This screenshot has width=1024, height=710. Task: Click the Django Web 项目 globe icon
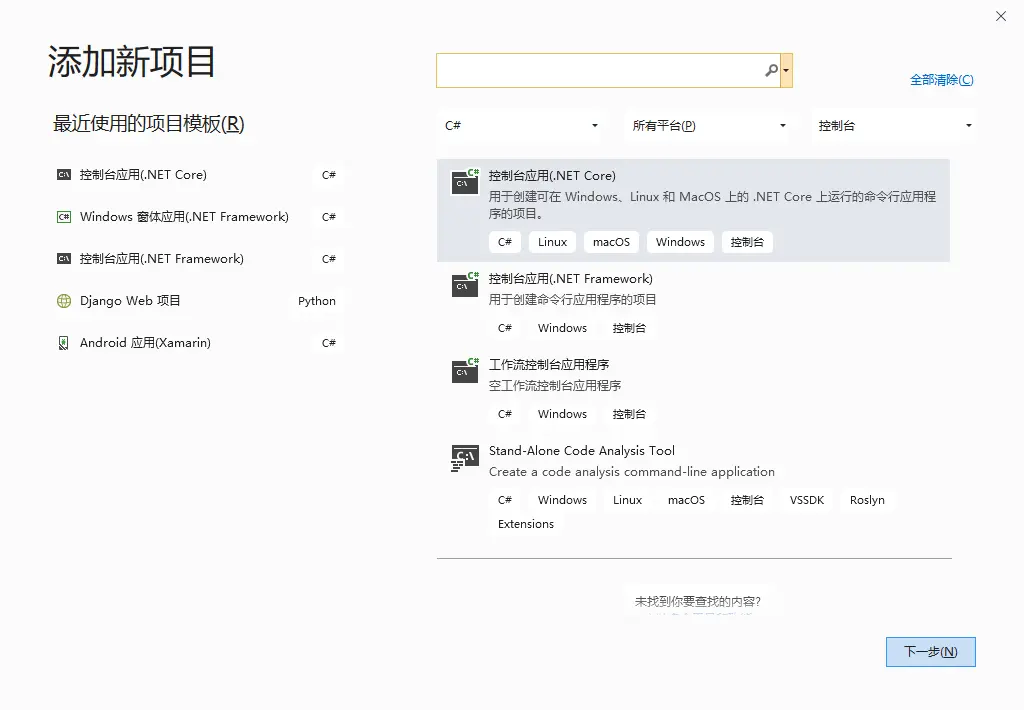click(64, 301)
